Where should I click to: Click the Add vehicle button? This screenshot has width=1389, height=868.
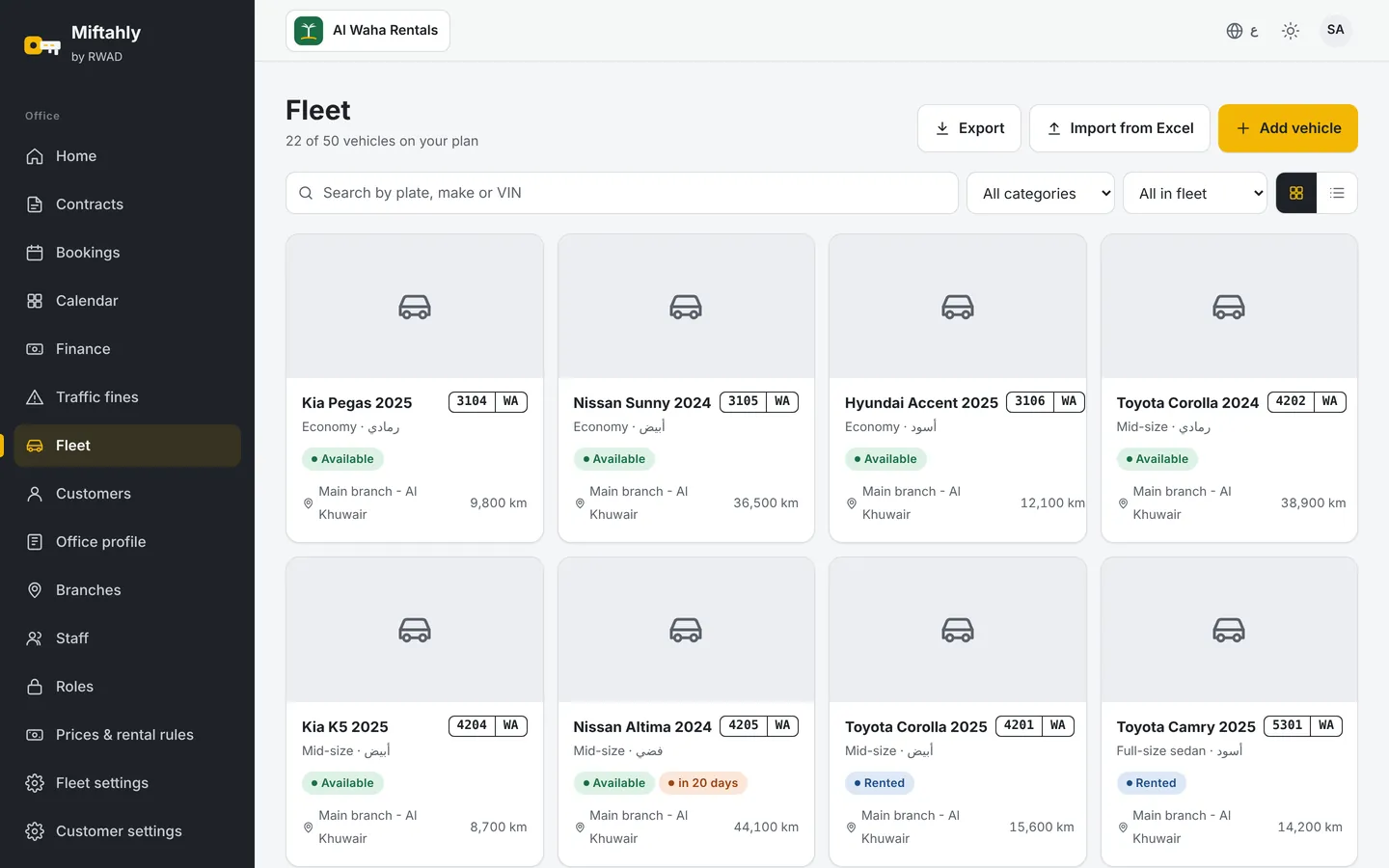1288,128
